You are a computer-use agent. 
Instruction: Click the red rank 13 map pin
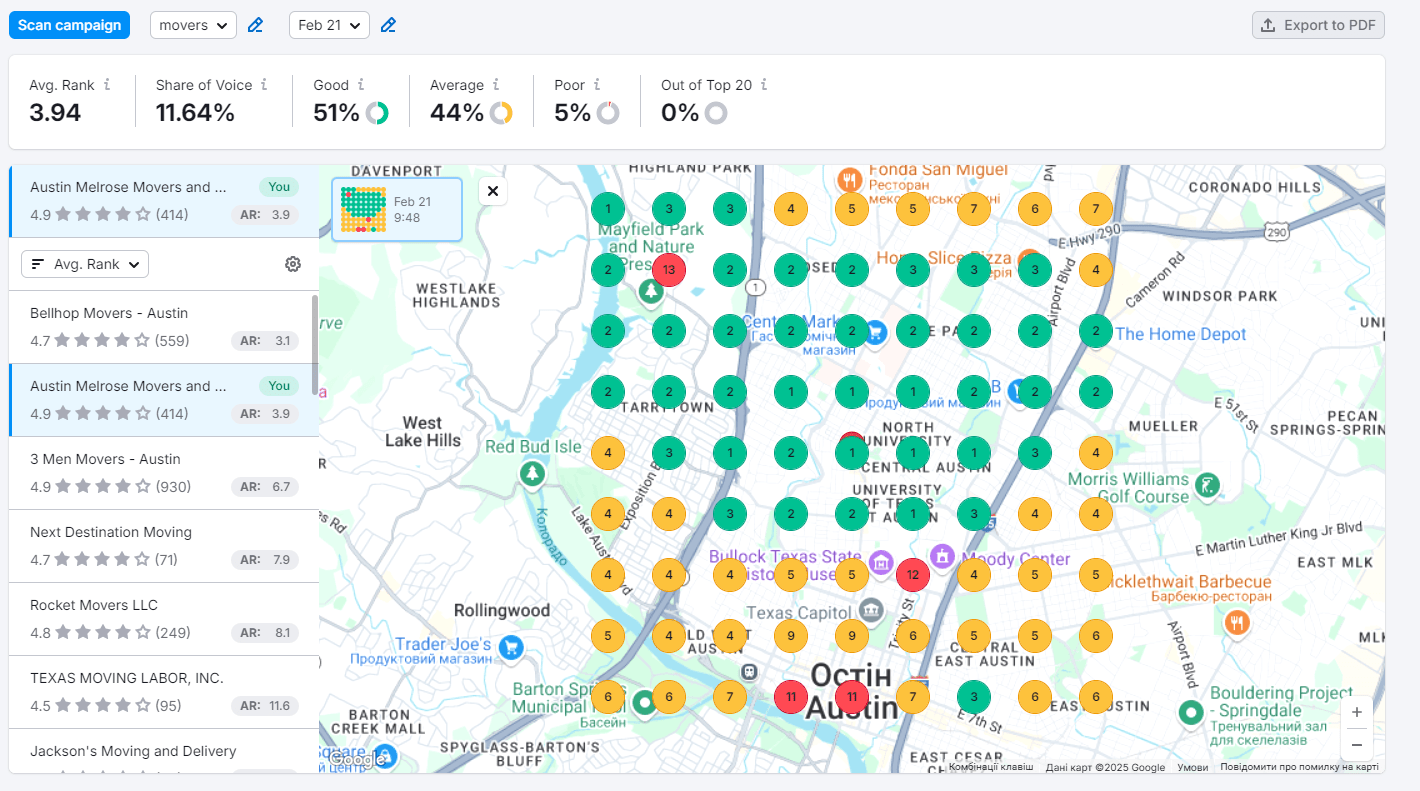tap(669, 270)
